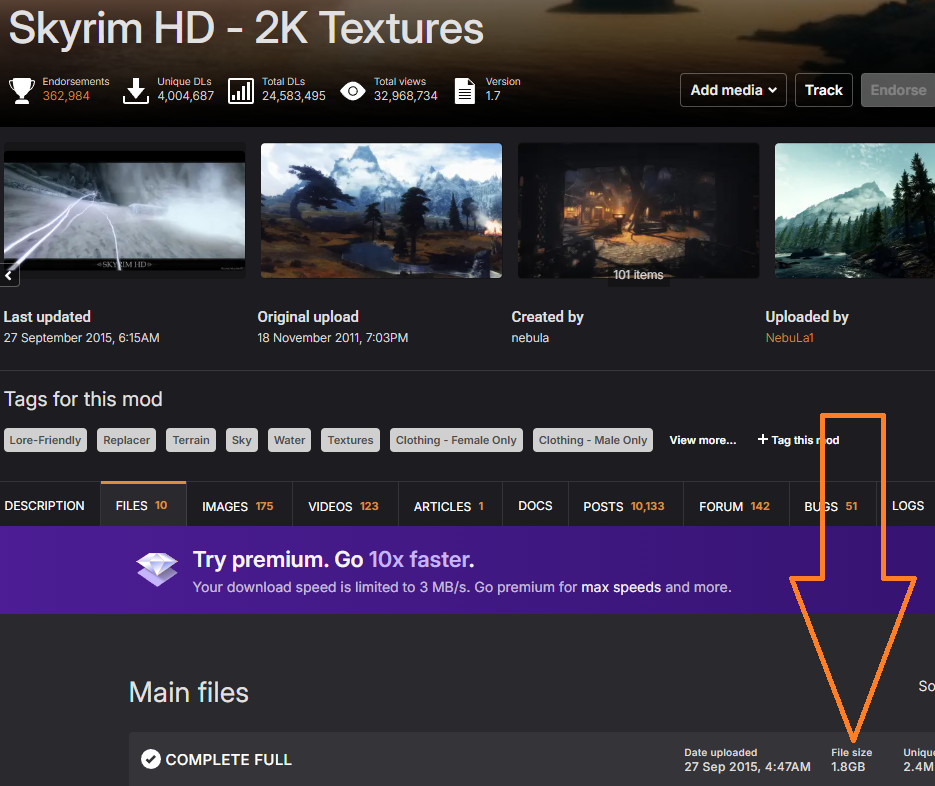Select the Terrain tag
The width and height of the screenshot is (935, 786).
(191, 440)
